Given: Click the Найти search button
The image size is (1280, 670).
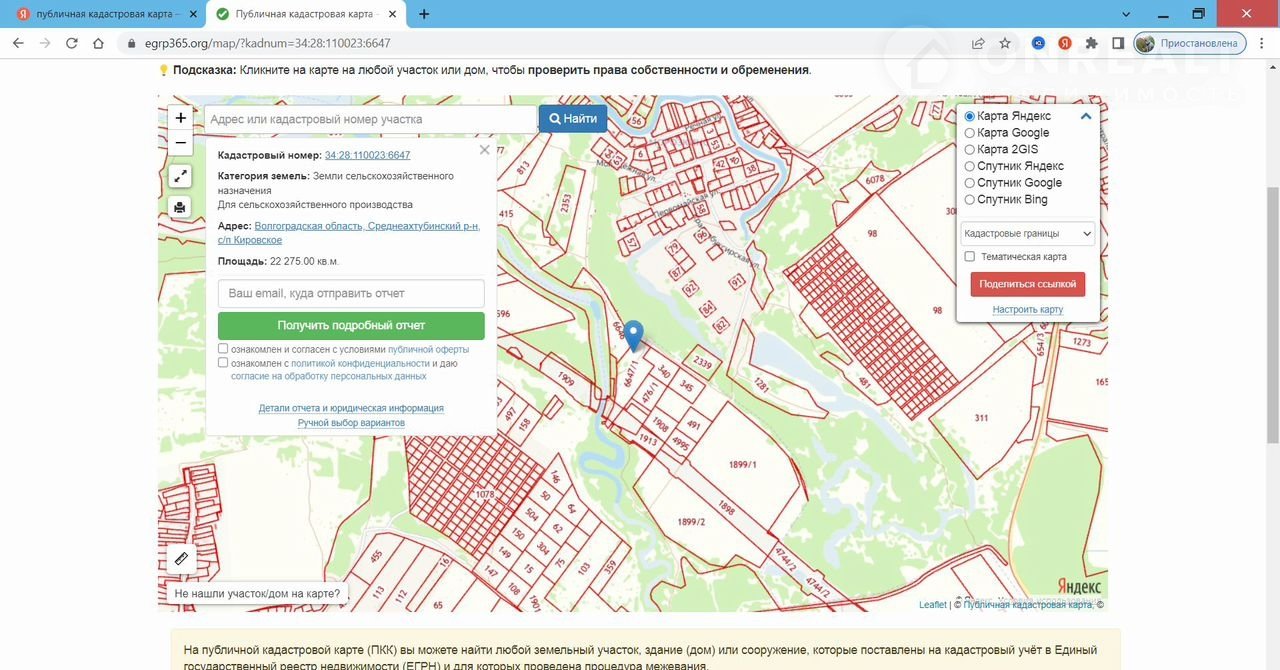Looking at the screenshot, I should (573, 118).
